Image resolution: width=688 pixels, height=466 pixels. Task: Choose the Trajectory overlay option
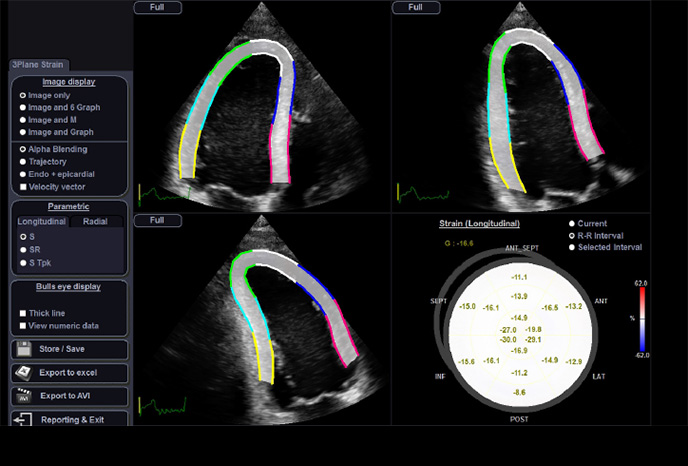(23, 161)
